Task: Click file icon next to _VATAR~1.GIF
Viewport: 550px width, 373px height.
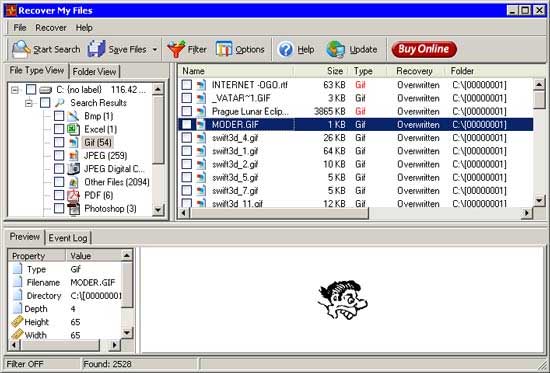Action: coord(201,98)
